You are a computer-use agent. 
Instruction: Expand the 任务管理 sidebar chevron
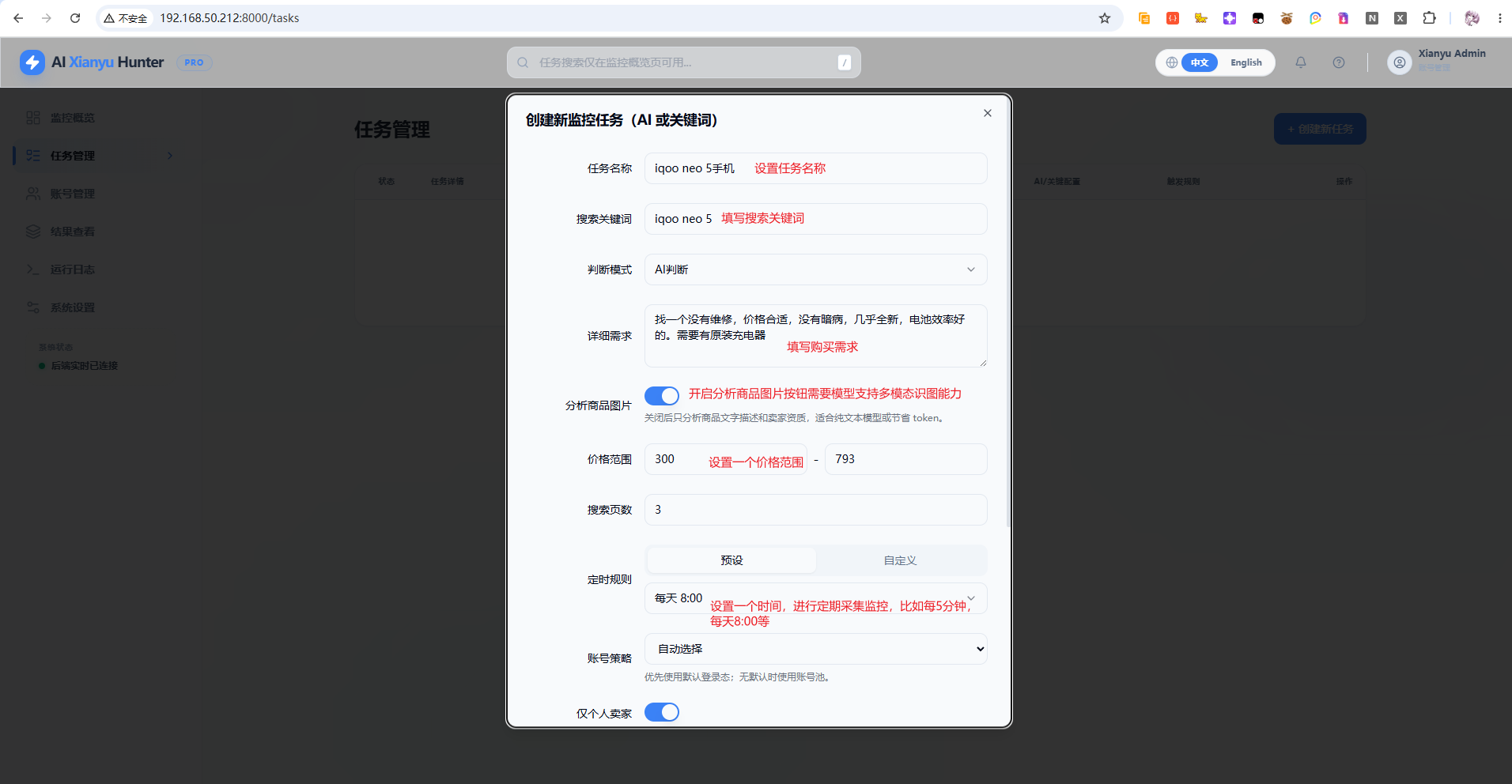(x=170, y=156)
